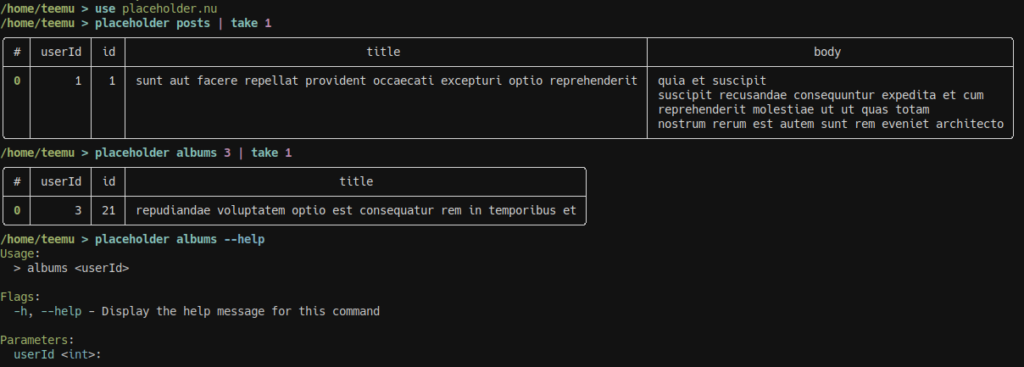Select the post title starting 'sunt aut facere'

pyautogui.click(x=386, y=81)
